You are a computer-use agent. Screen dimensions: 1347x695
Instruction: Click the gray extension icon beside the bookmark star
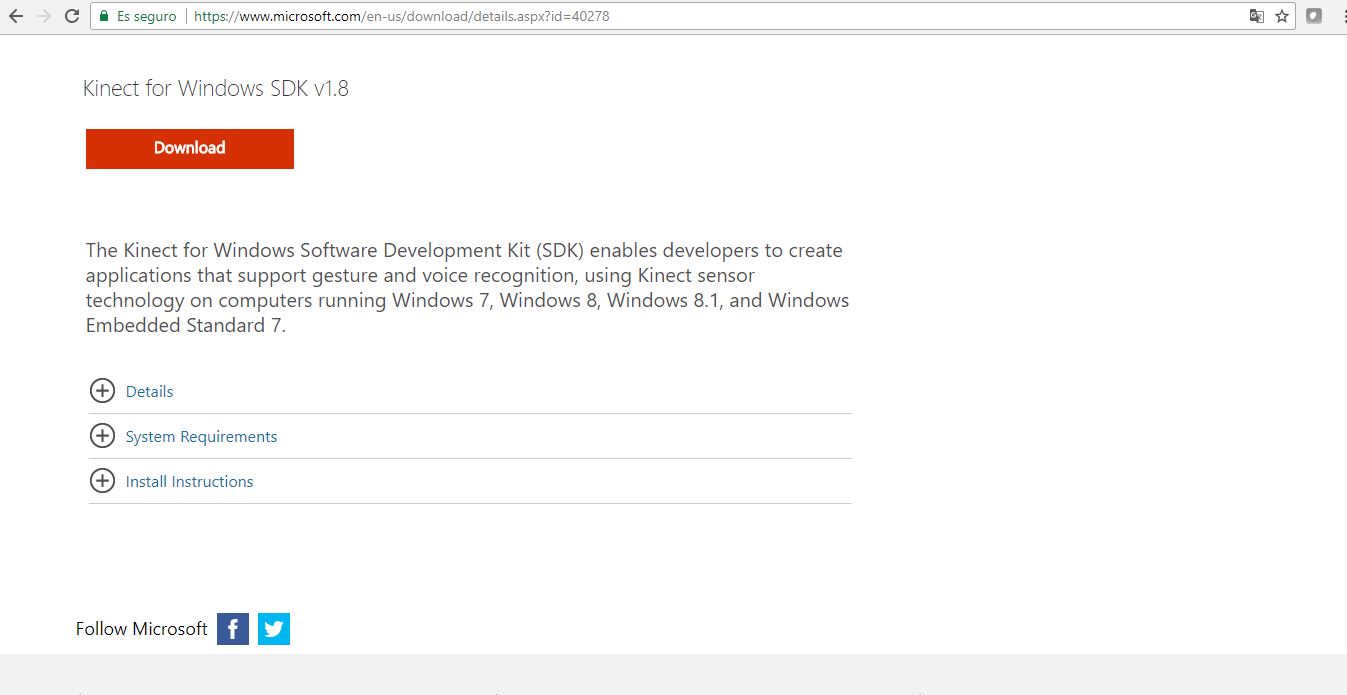coord(1314,16)
